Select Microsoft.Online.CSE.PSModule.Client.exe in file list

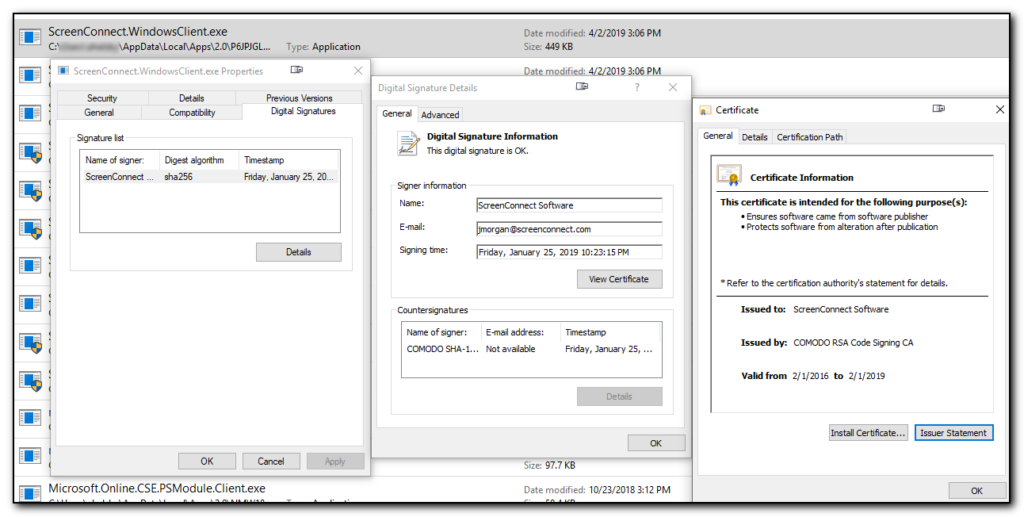pos(157,488)
